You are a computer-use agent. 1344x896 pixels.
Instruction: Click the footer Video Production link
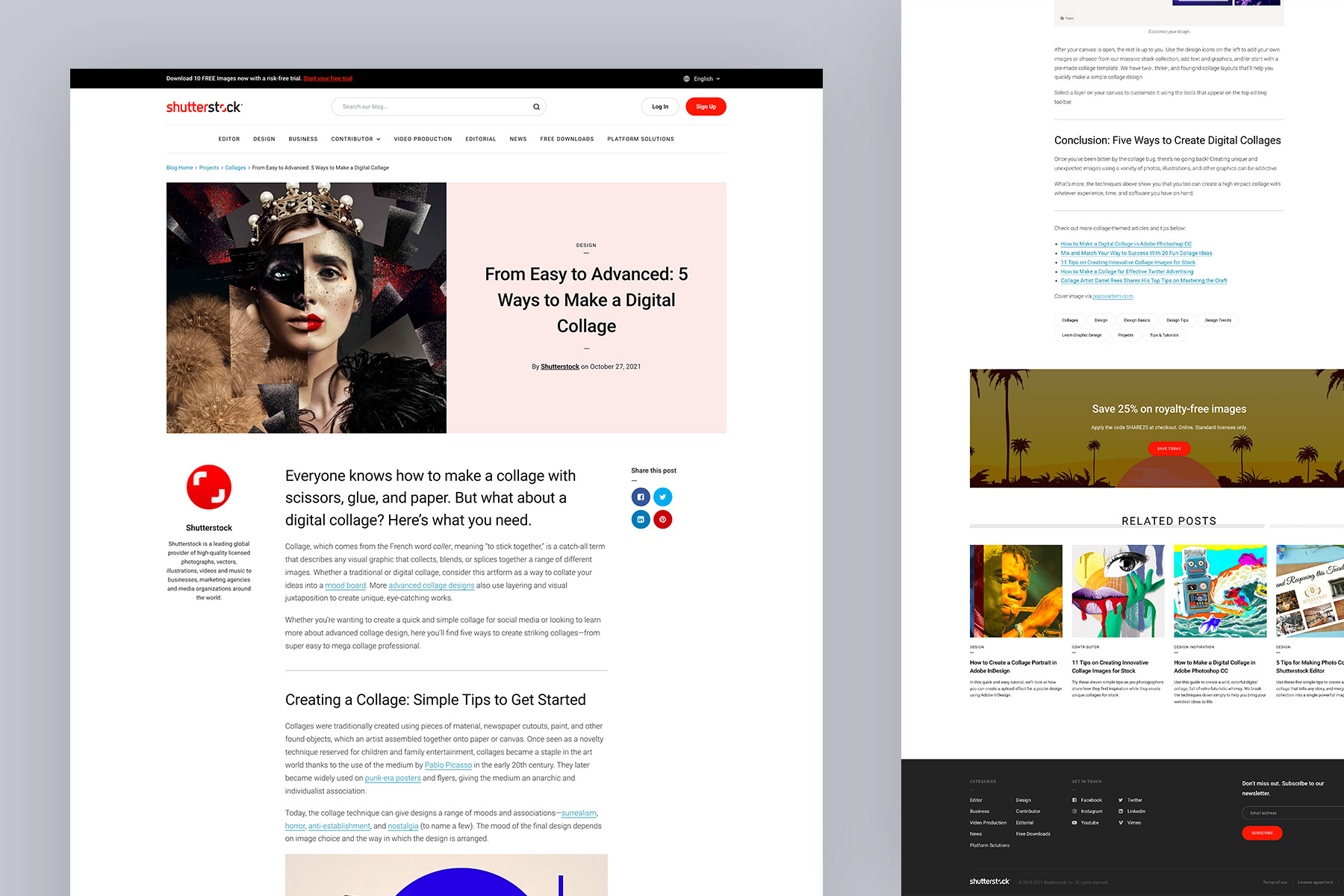988,823
